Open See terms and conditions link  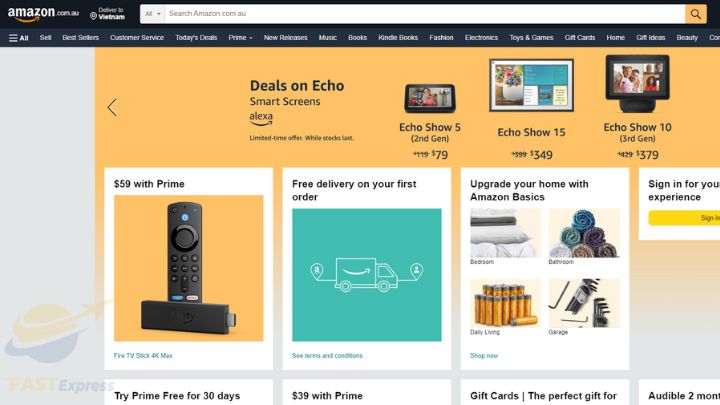[x=327, y=355]
